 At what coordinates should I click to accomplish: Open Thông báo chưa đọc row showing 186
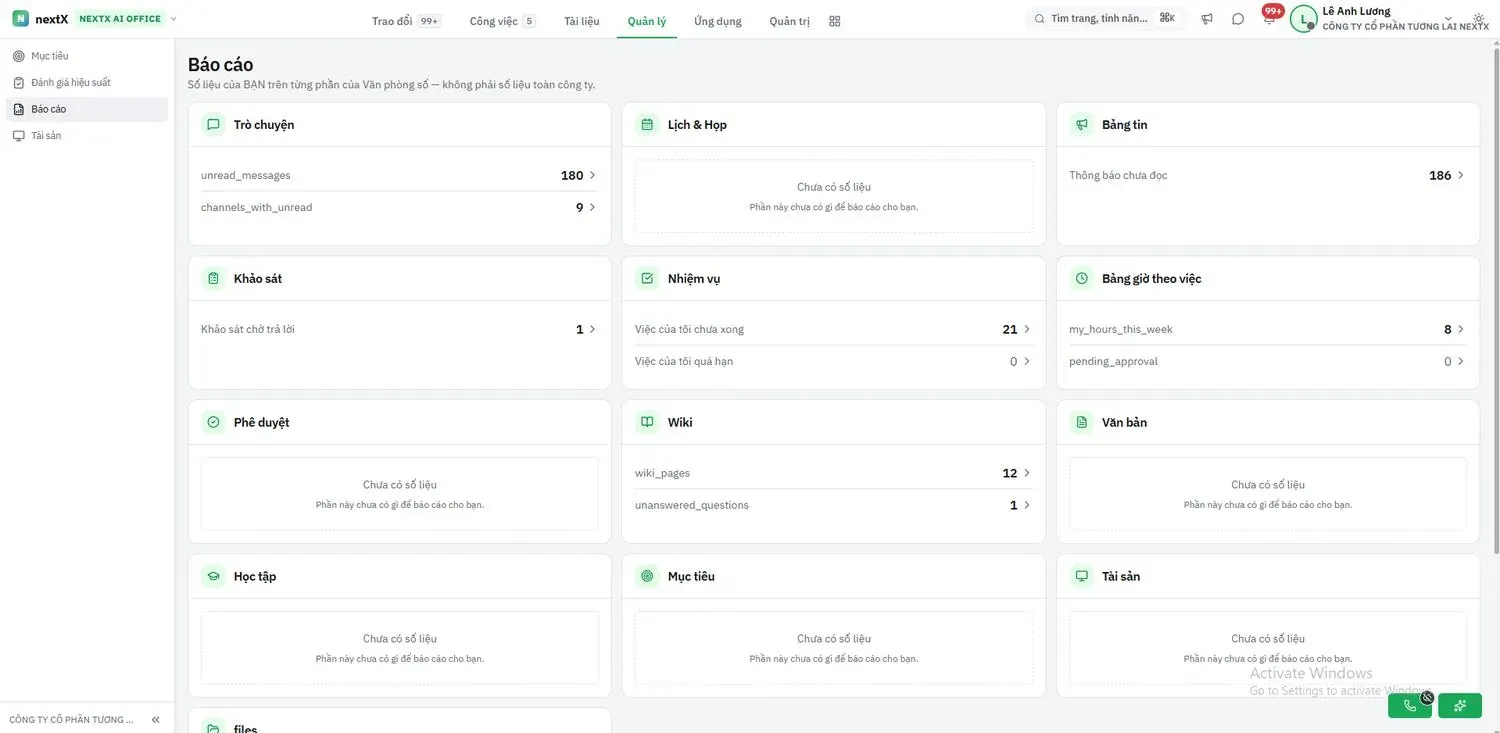click(x=1267, y=175)
